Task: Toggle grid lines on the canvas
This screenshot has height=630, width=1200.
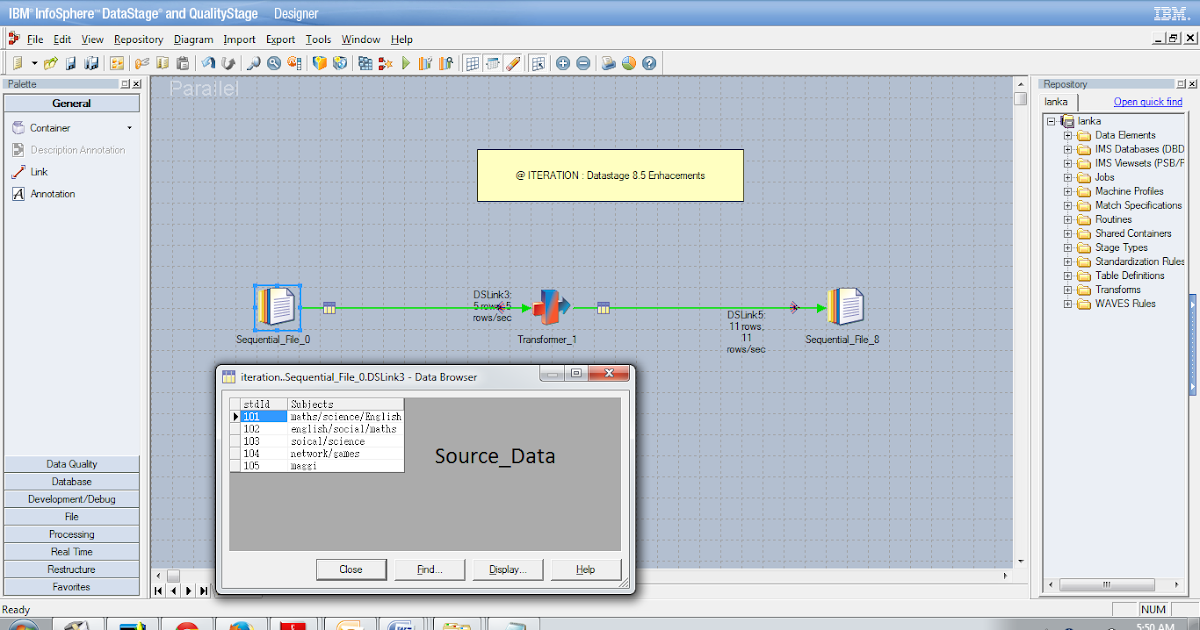Action: point(472,62)
